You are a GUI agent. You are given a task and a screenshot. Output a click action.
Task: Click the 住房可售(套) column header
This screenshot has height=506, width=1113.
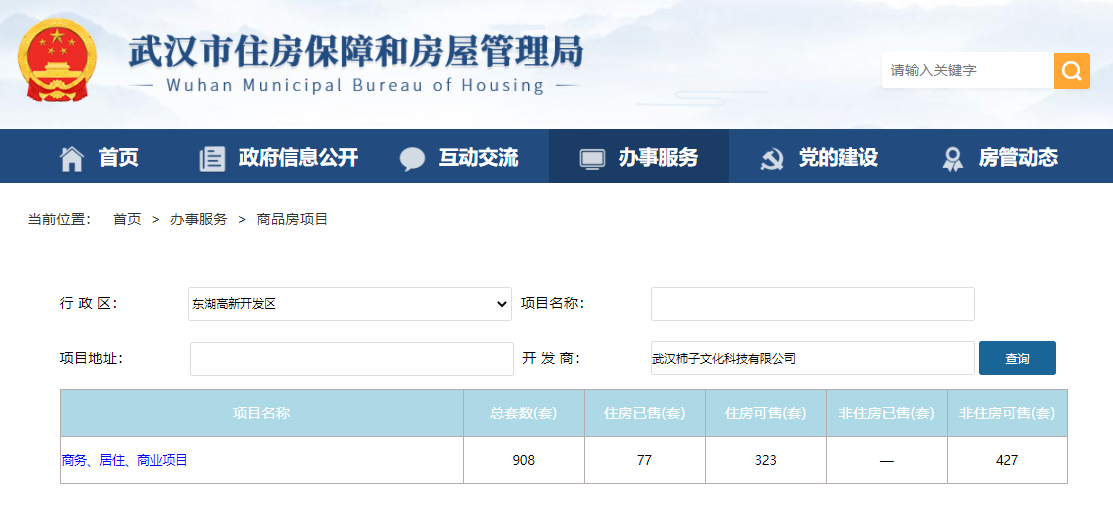(x=766, y=413)
